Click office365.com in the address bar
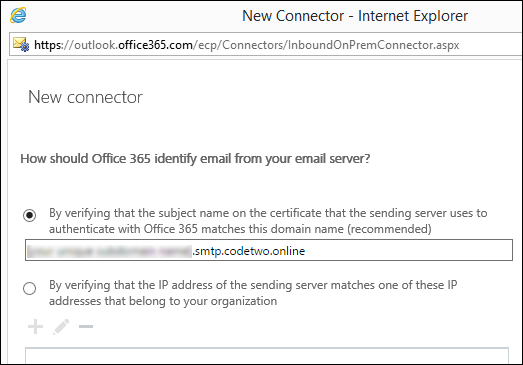523x365 pixels. 155,45
